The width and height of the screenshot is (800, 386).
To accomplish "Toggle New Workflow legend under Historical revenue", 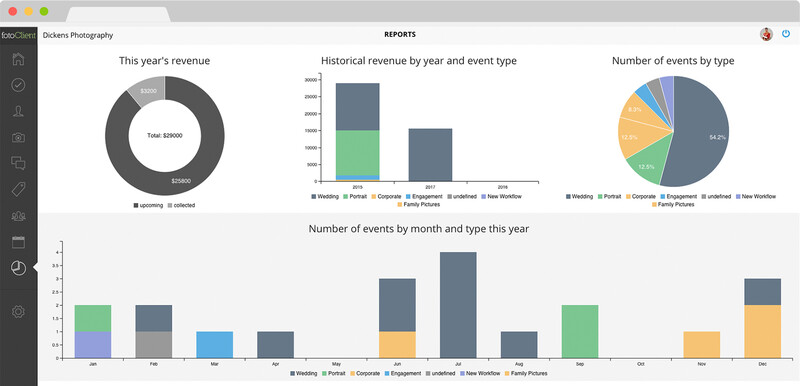I will tap(501, 196).
